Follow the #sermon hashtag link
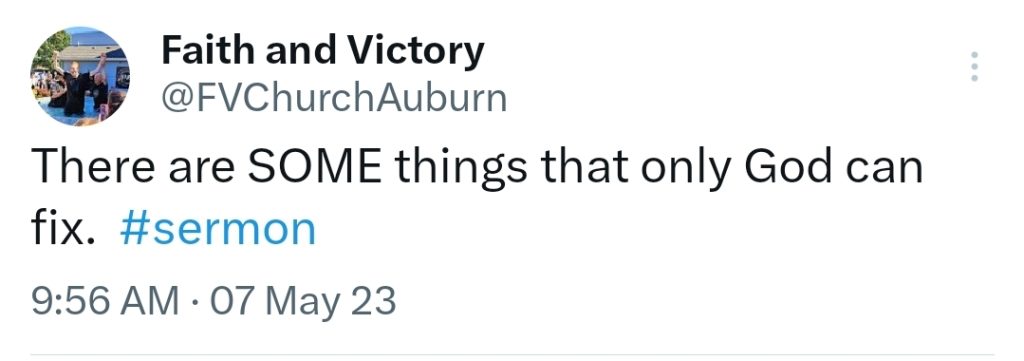This screenshot has height=361, width=1024. tap(217, 230)
